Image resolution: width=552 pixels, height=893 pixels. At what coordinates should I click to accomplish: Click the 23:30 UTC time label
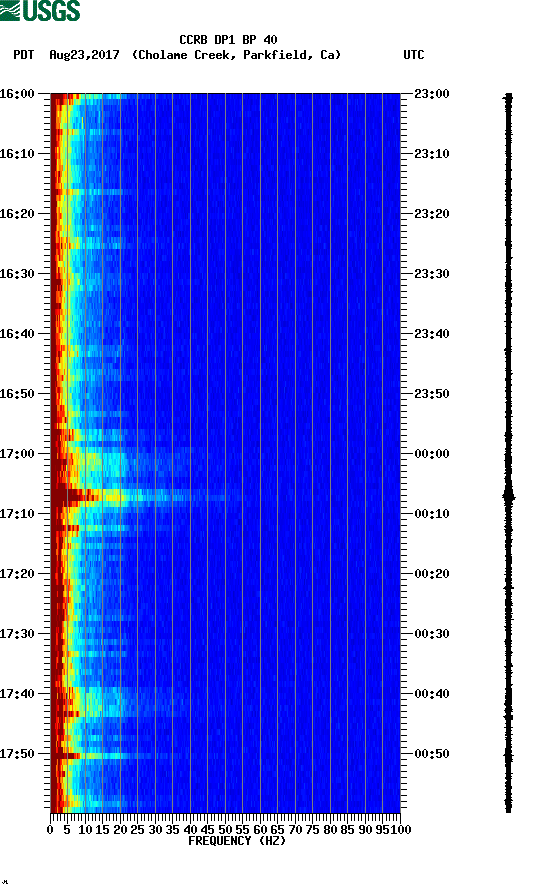pos(432,273)
